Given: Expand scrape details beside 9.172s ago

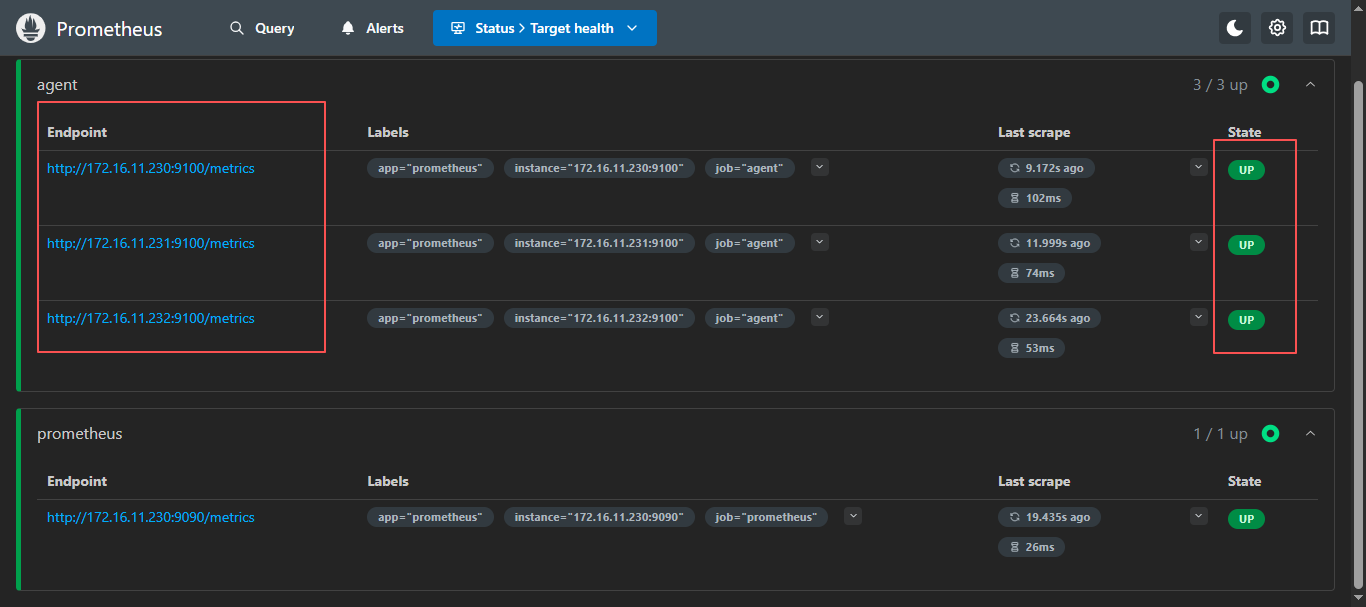Looking at the screenshot, I should pos(1199,167).
